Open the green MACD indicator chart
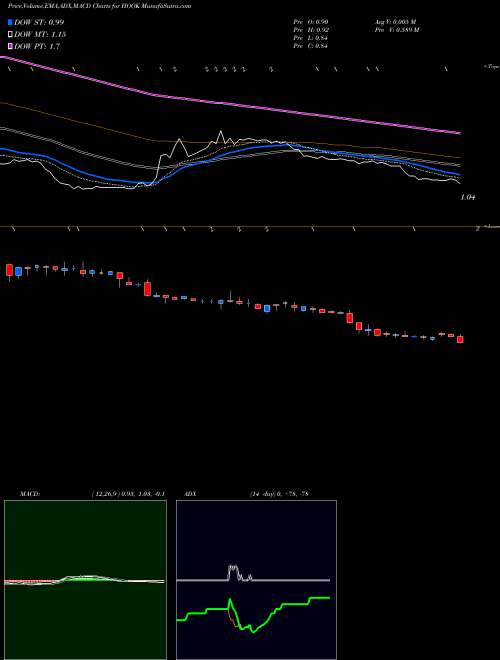Screen dimensions: 500x660 click(85, 580)
